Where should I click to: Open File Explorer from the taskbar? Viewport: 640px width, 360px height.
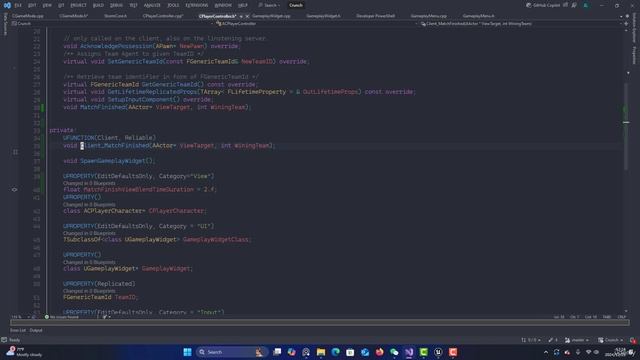click(321, 352)
